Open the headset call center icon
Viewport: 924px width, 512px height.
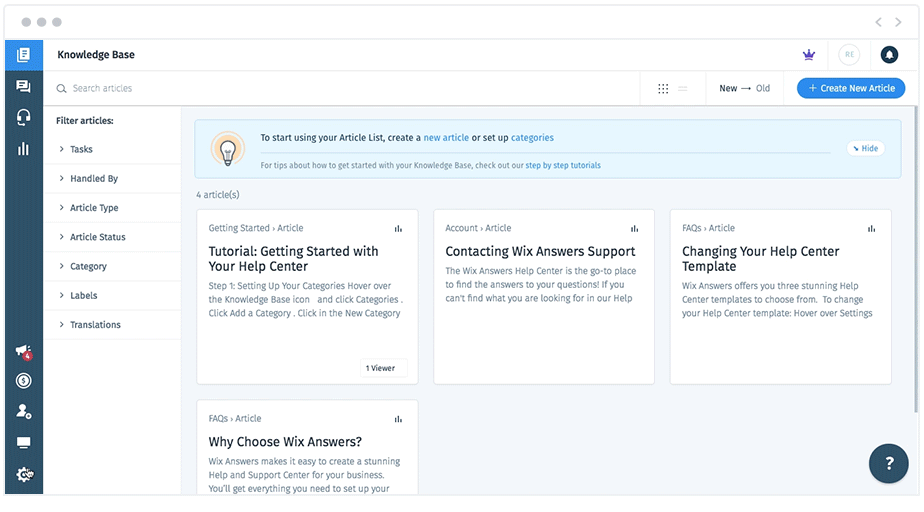[x=23, y=118]
